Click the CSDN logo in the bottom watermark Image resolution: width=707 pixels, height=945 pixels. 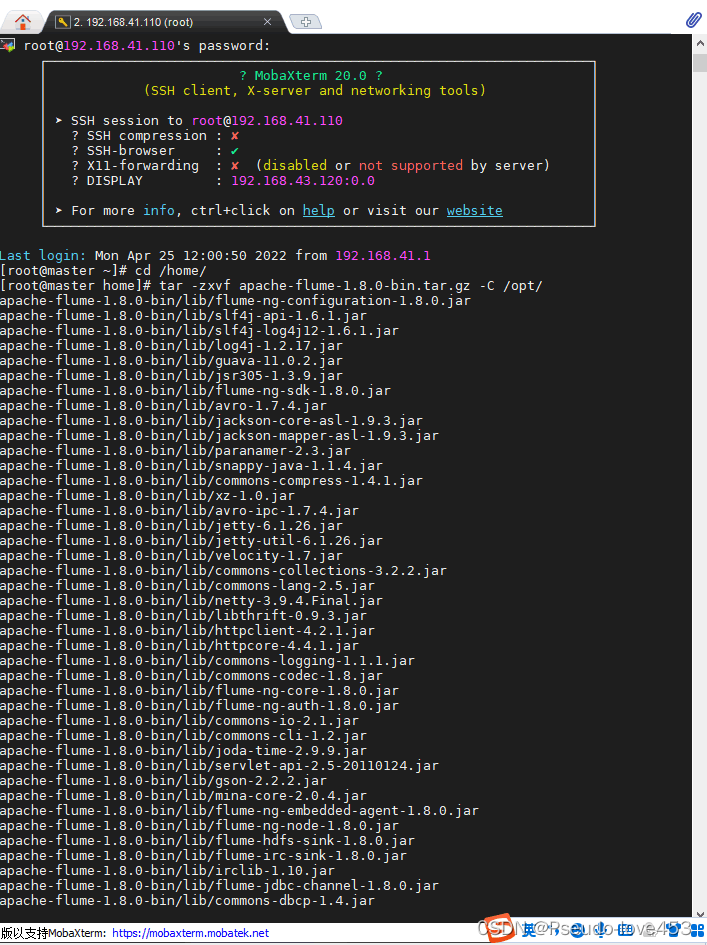point(497,929)
